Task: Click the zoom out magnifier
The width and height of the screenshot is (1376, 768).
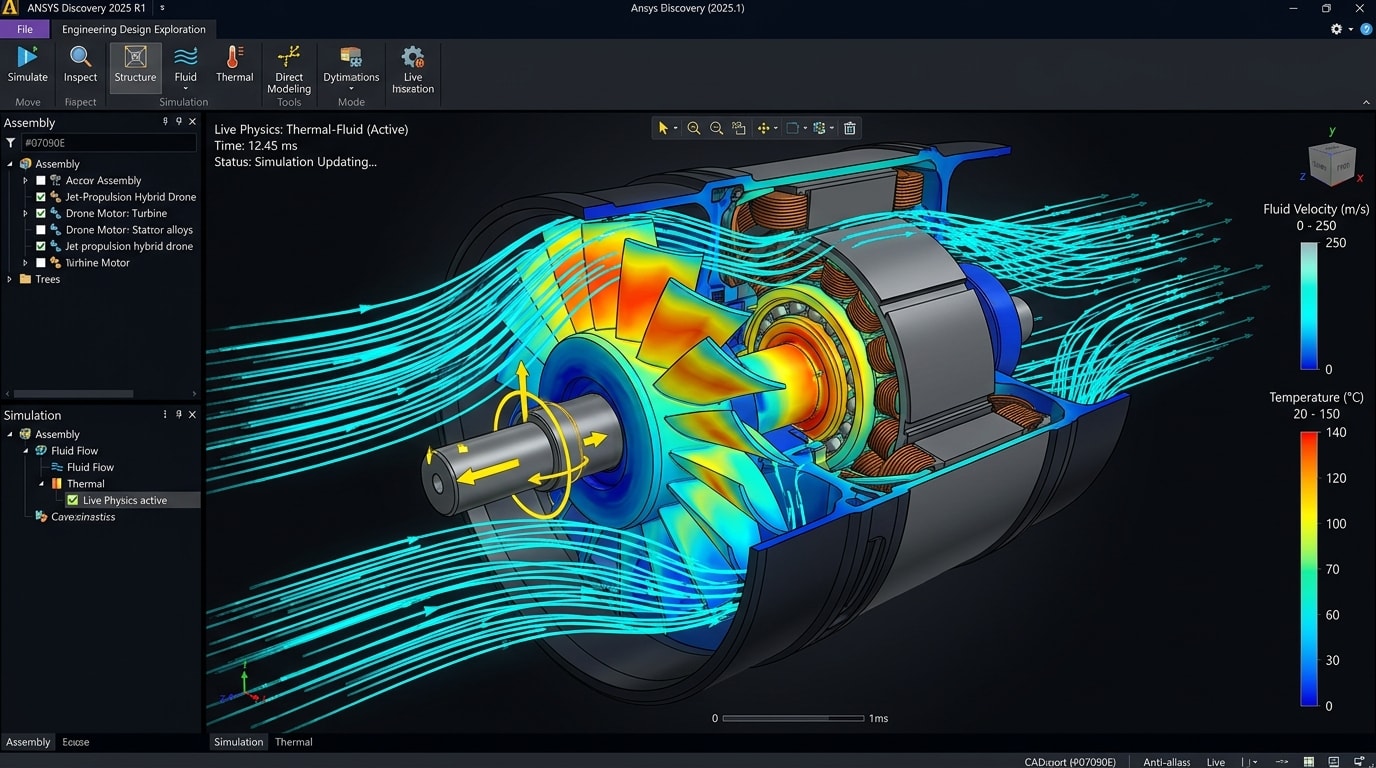Action: (x=716, y=128)
